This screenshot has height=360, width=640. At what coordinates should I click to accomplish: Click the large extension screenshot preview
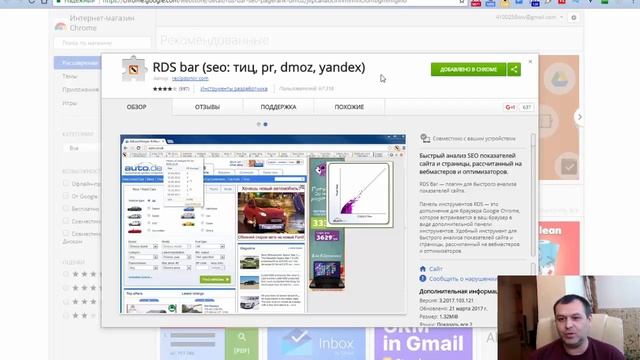[x=263, y=224]
